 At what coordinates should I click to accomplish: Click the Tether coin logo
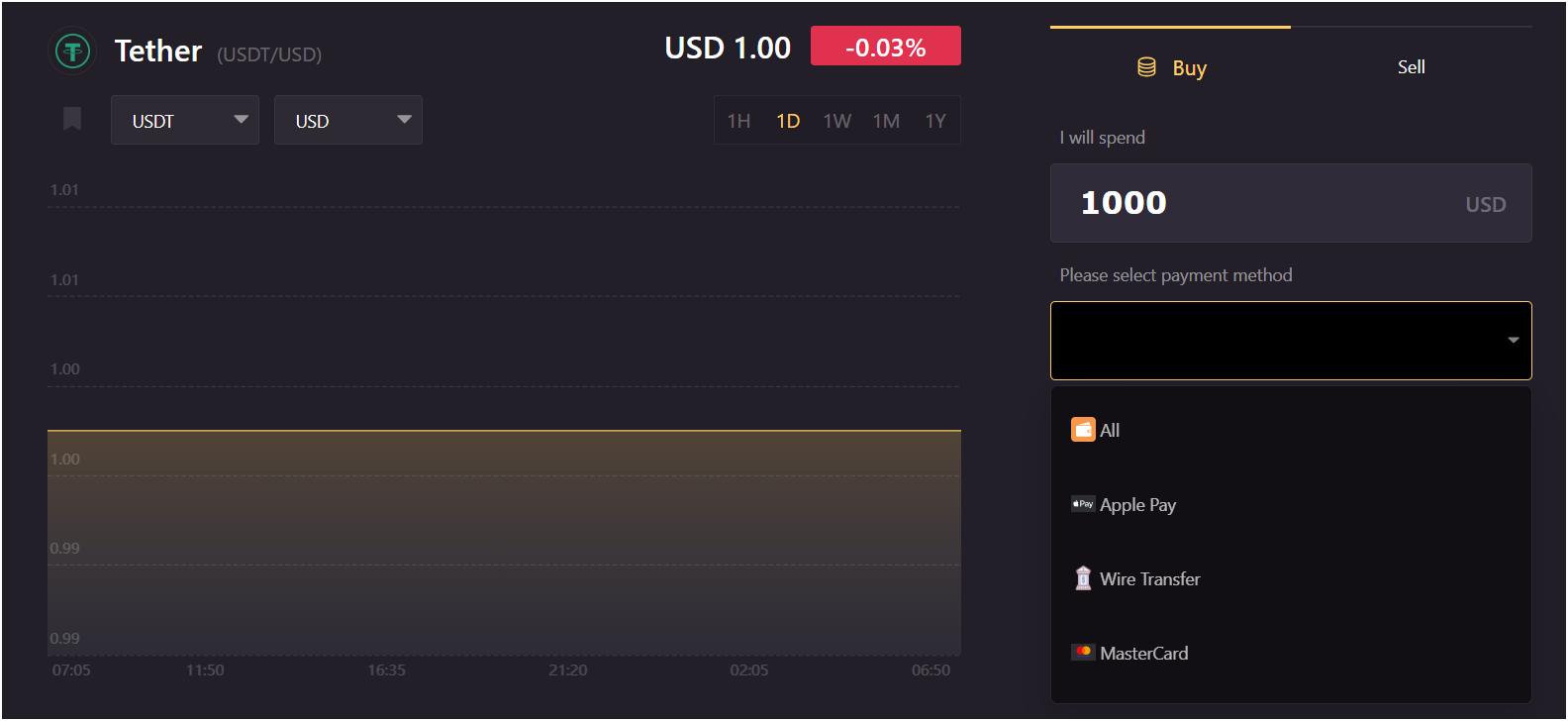(x=70, y=51)
